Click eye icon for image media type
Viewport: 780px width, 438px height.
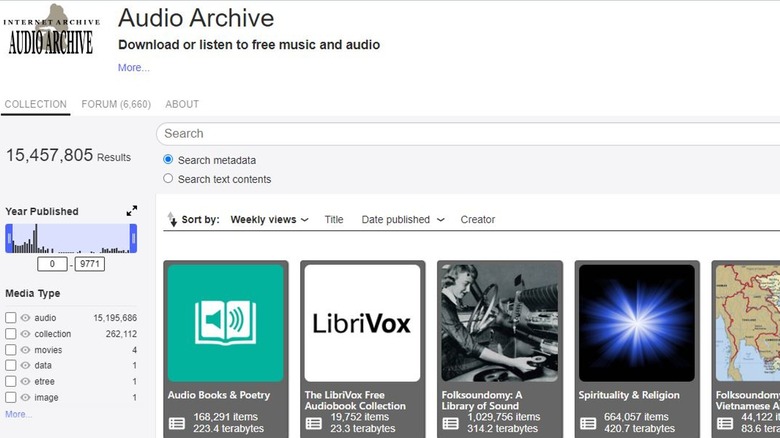[x=25, y=397]
